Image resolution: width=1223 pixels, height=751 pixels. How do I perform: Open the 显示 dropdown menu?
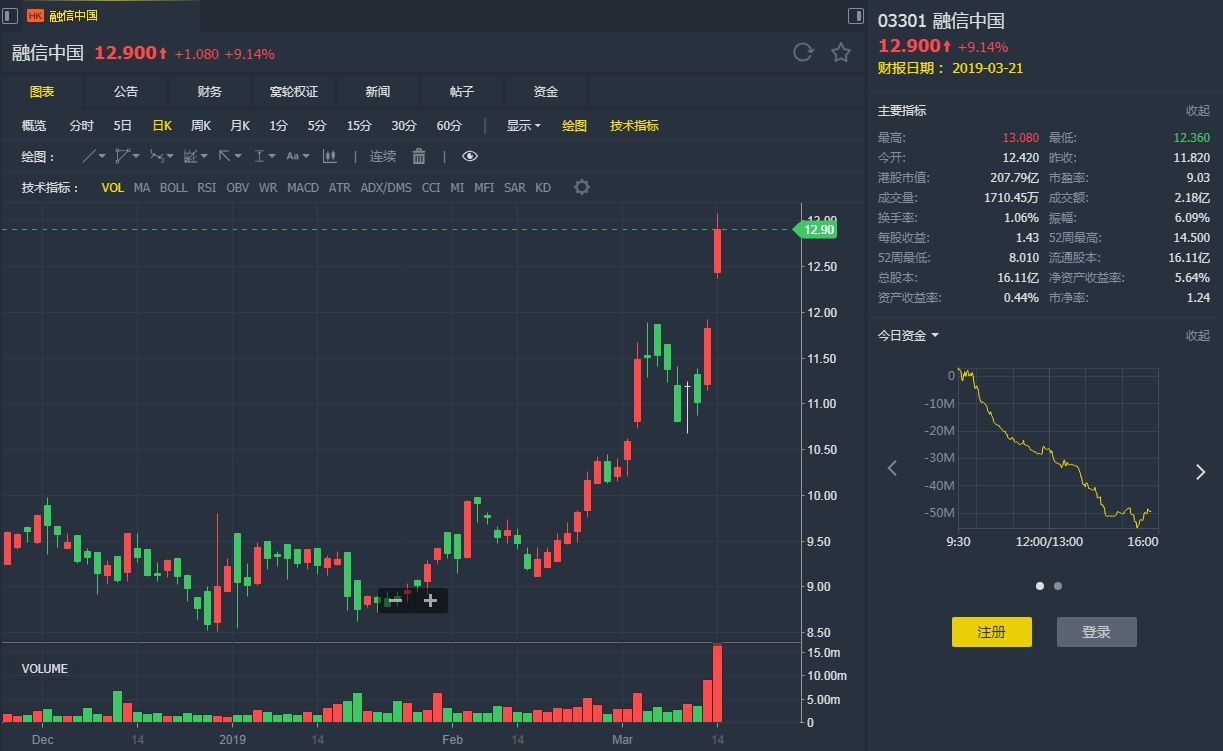523,126
